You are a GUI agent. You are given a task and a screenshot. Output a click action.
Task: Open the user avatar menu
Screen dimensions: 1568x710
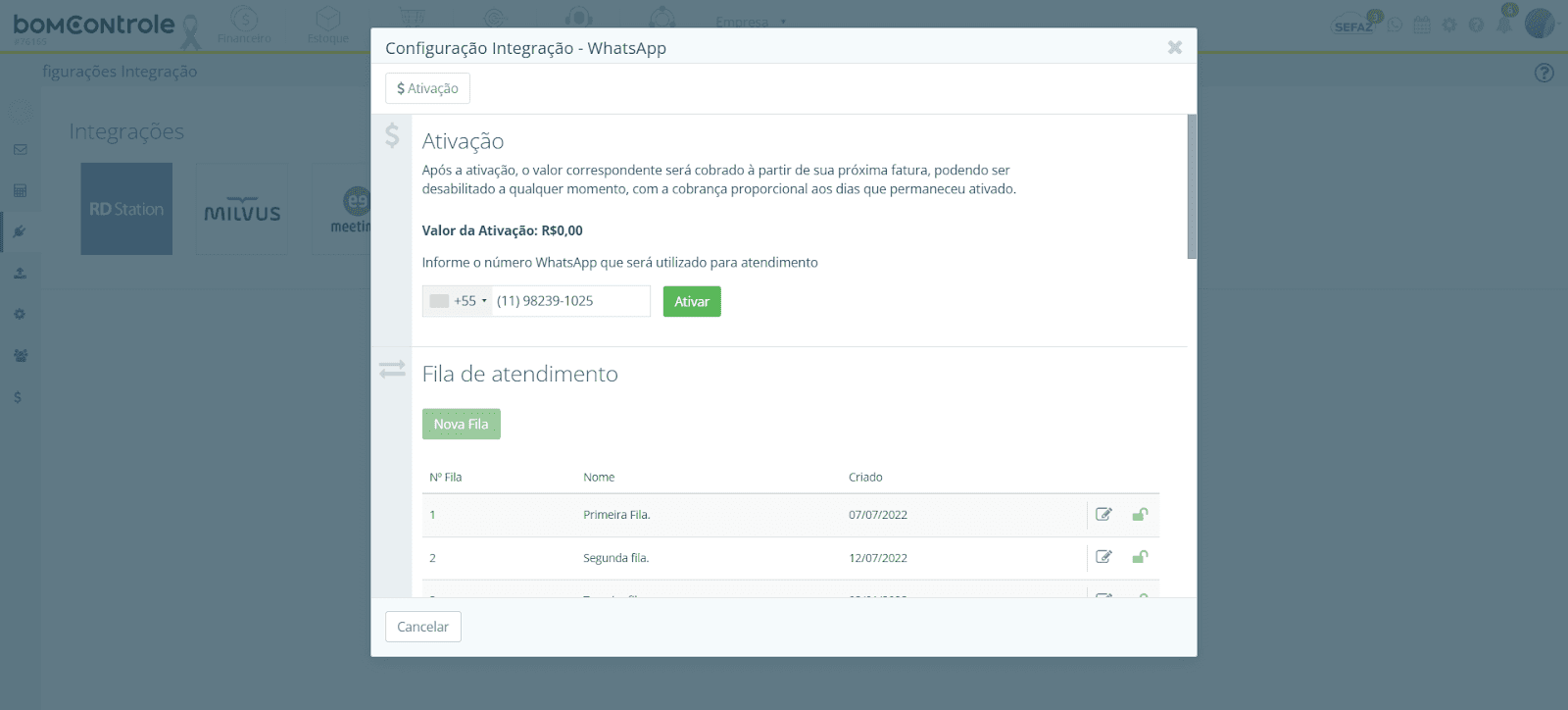1540,23
